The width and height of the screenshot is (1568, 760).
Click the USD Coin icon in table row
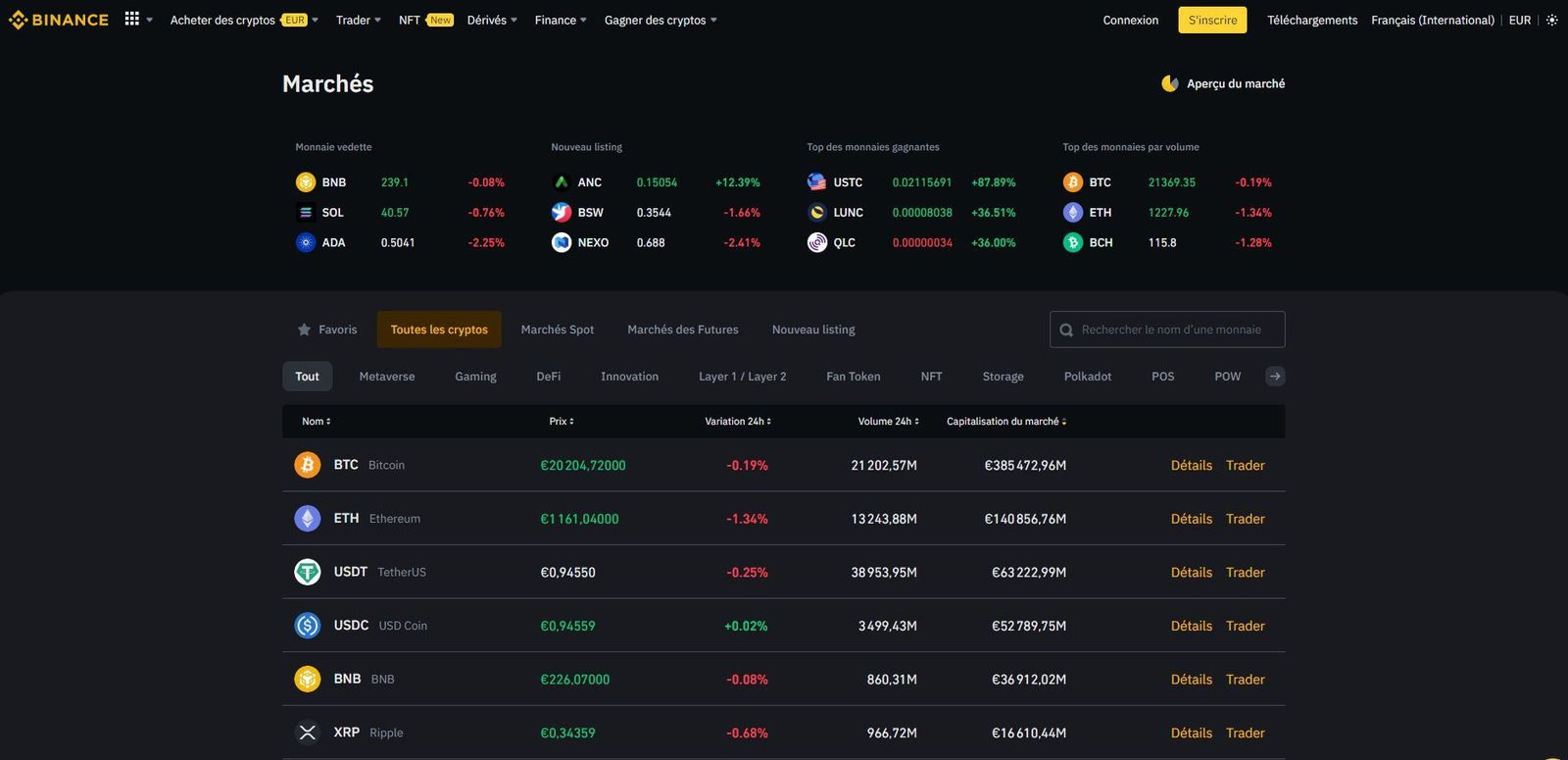point(308,626)
